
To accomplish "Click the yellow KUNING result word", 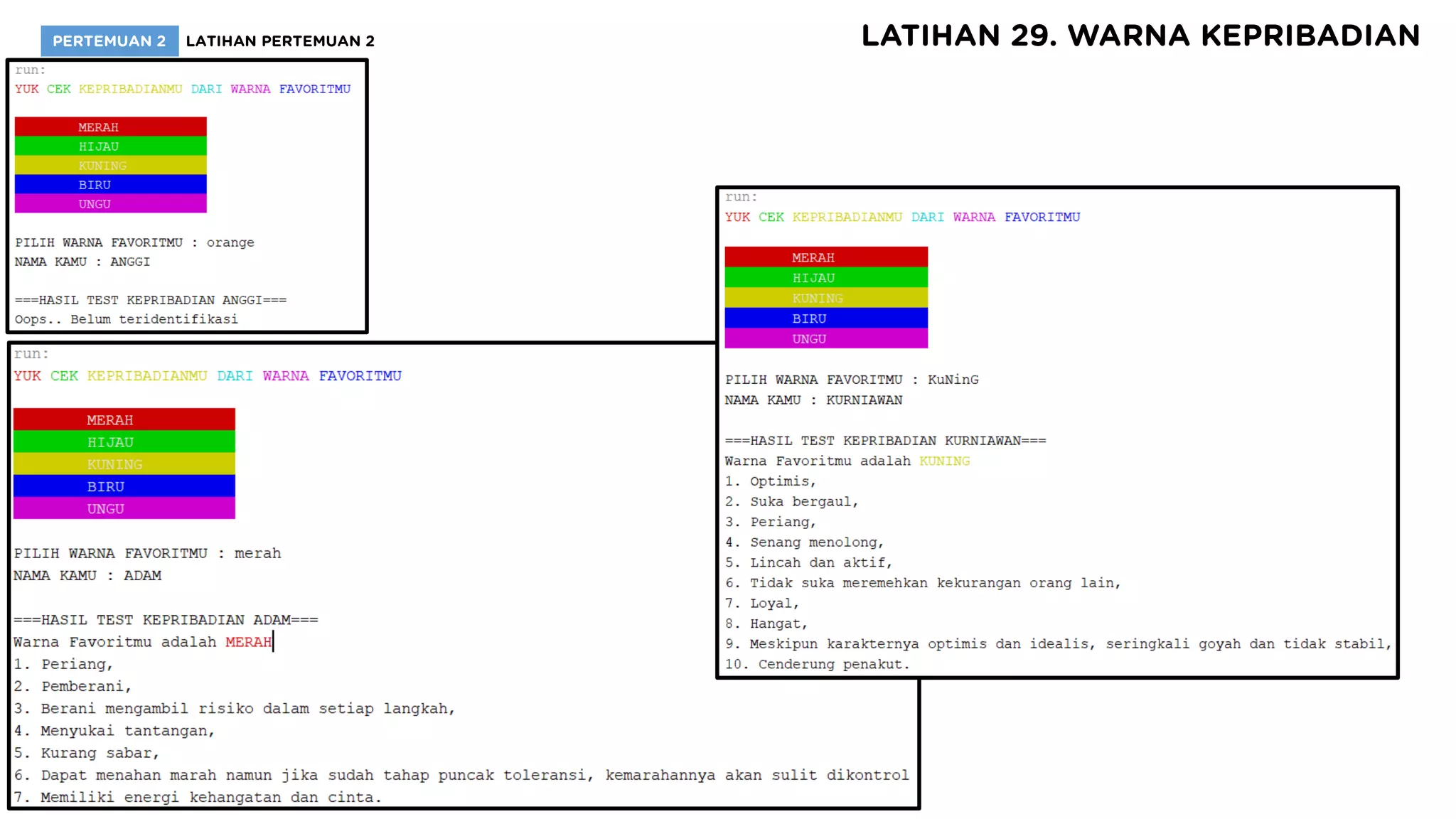I will (x=944, y=461).
